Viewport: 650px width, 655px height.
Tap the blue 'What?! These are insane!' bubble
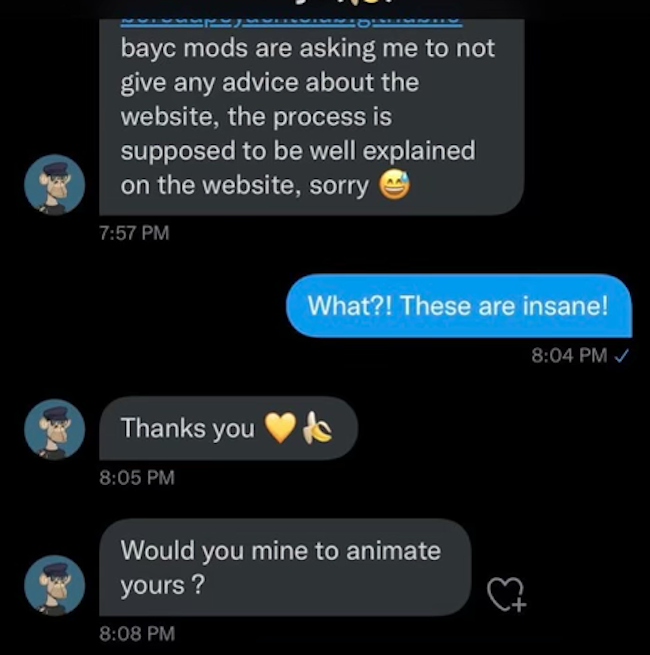(x=458, y=305)
